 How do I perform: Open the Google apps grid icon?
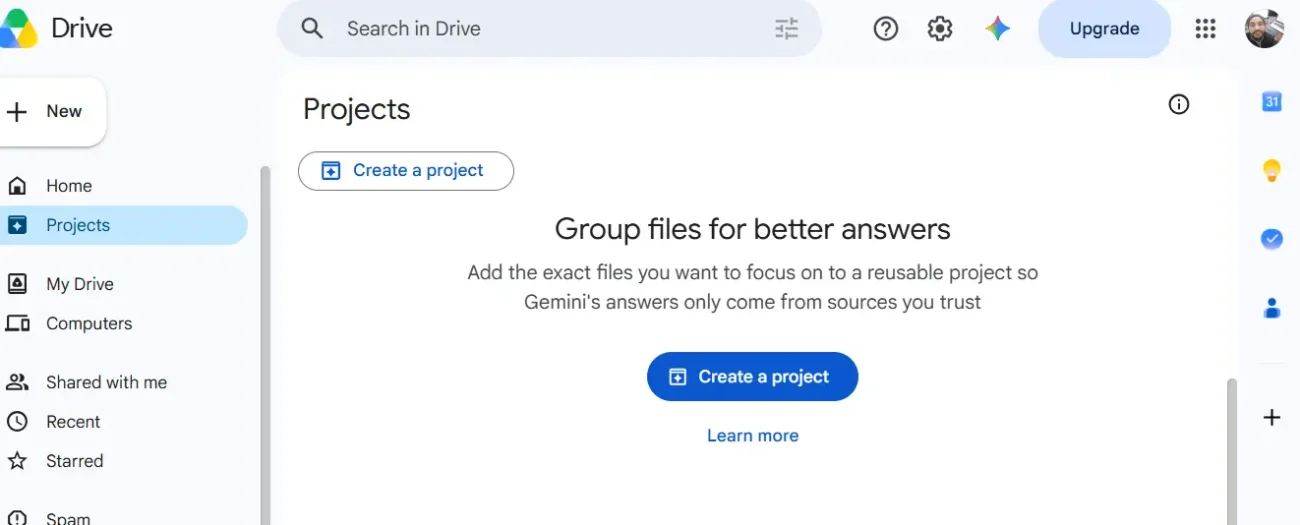coord(1206,29)
